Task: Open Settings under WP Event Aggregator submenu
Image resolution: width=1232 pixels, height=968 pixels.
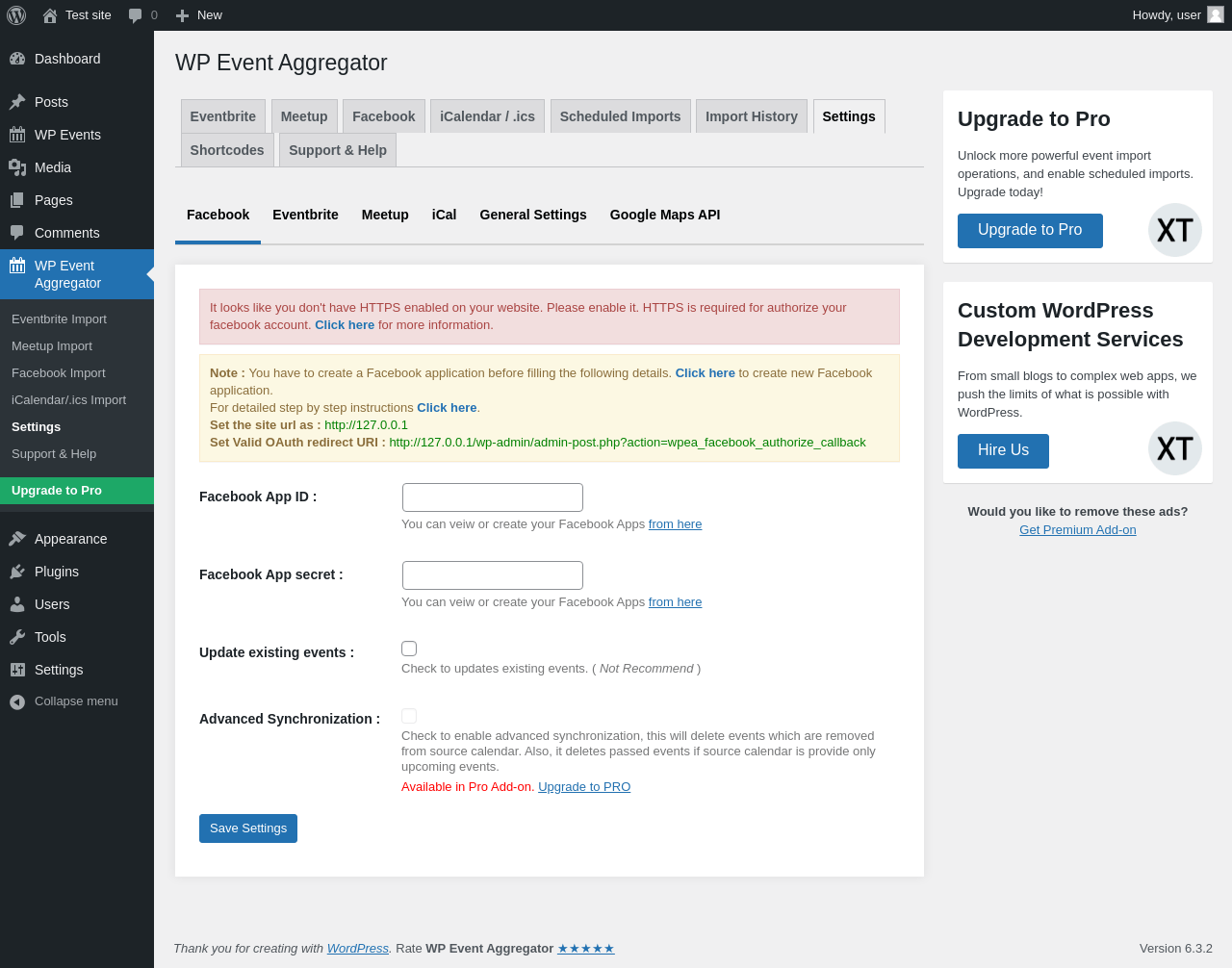Action: pyautogui.click(x=77, y=427)
